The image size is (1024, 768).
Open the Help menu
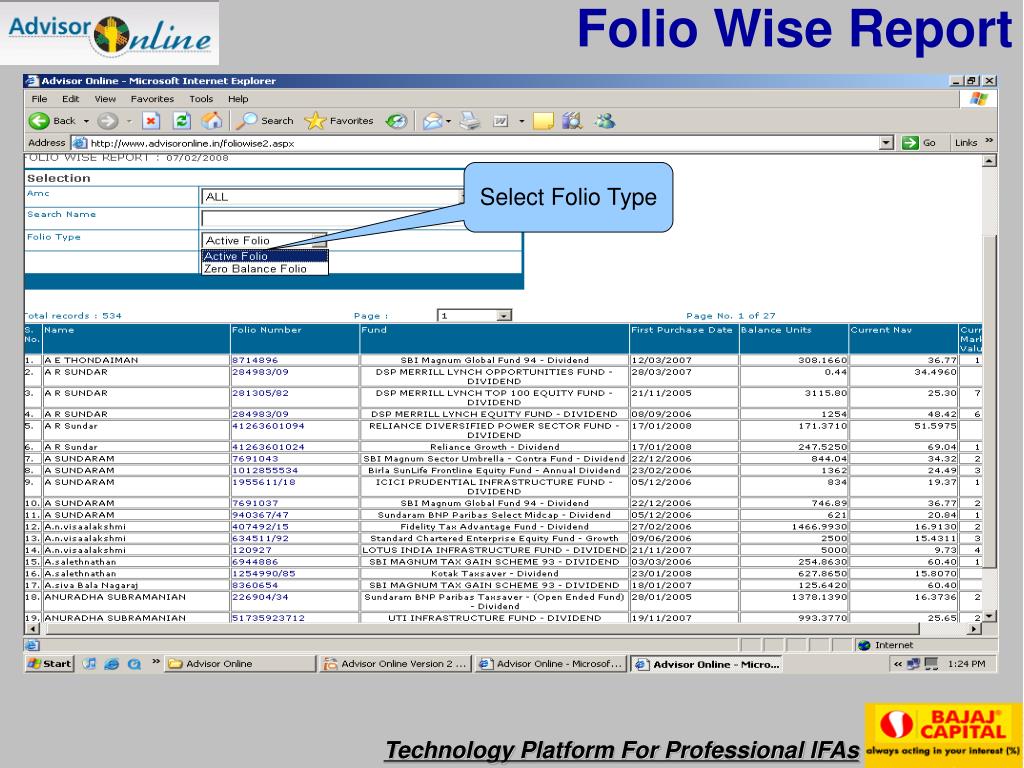point(238,99)
